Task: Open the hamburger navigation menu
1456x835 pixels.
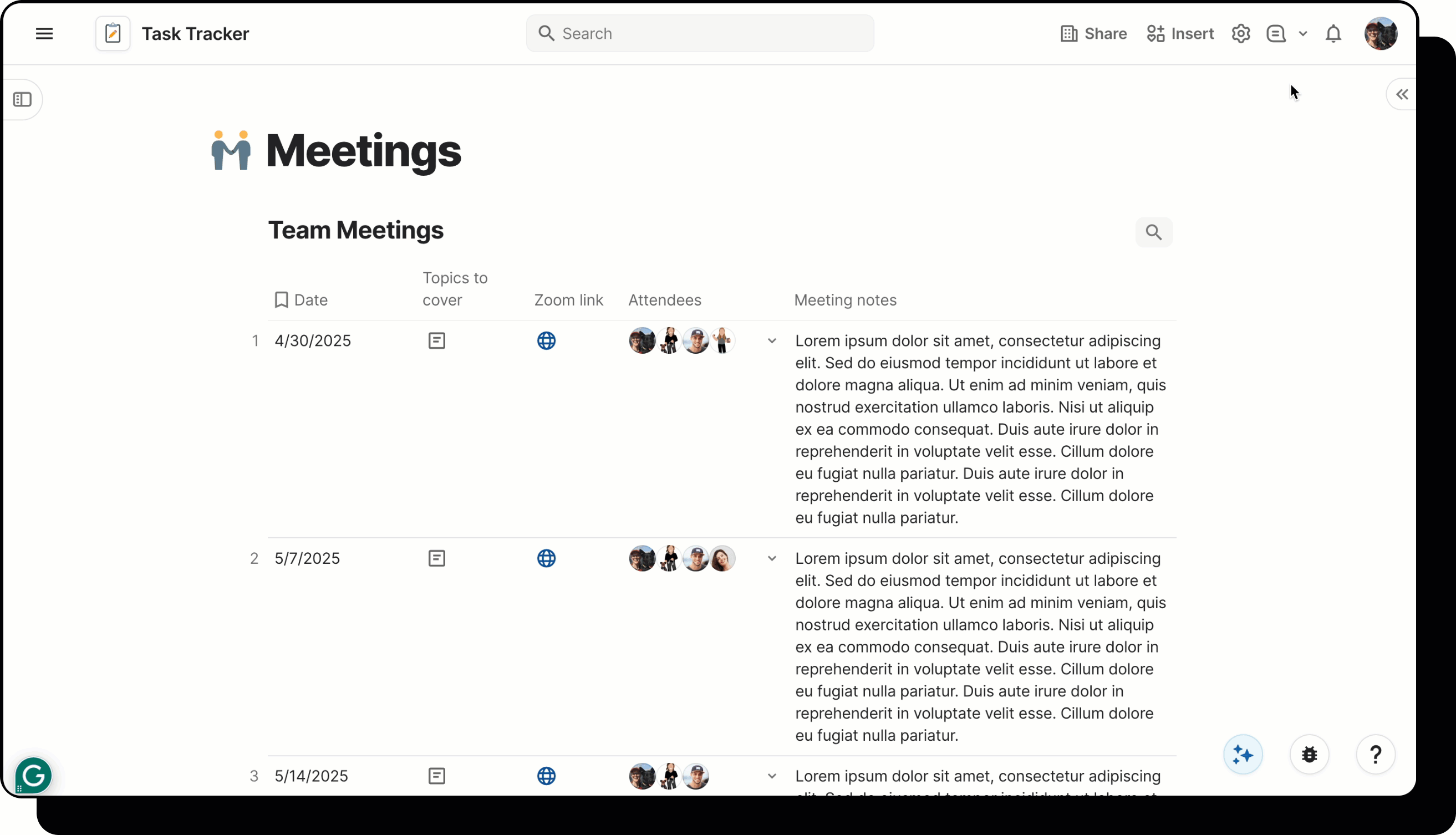Action: point(44,34)
